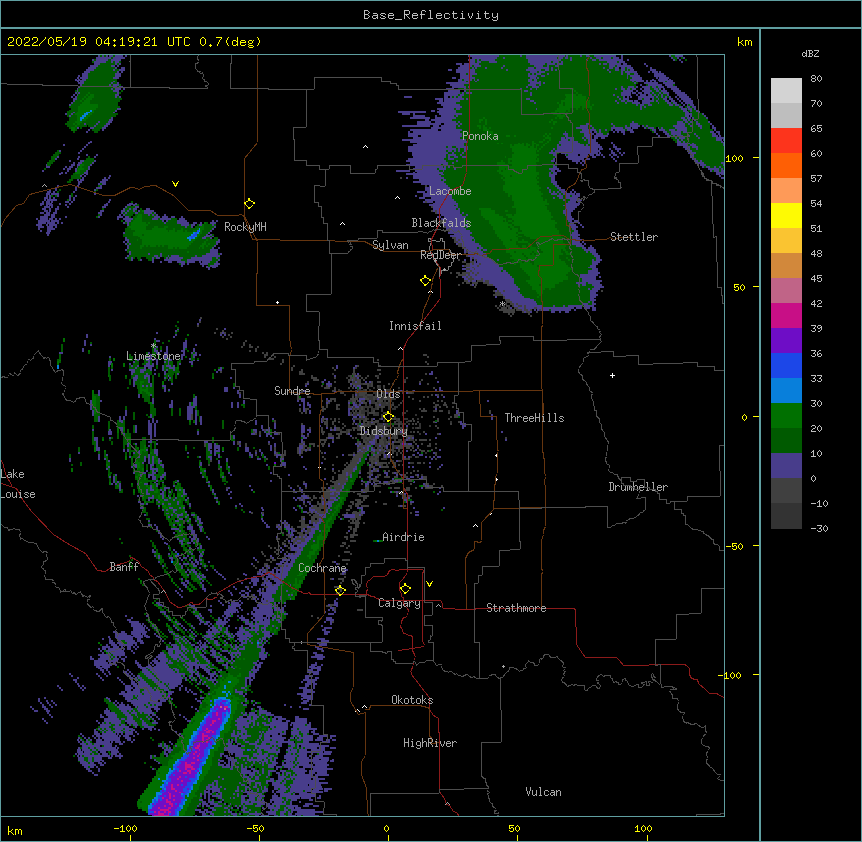862x842 pixels.
Task: Click the purple 10 dBZ legend swatch
Action: coord(786,466)
